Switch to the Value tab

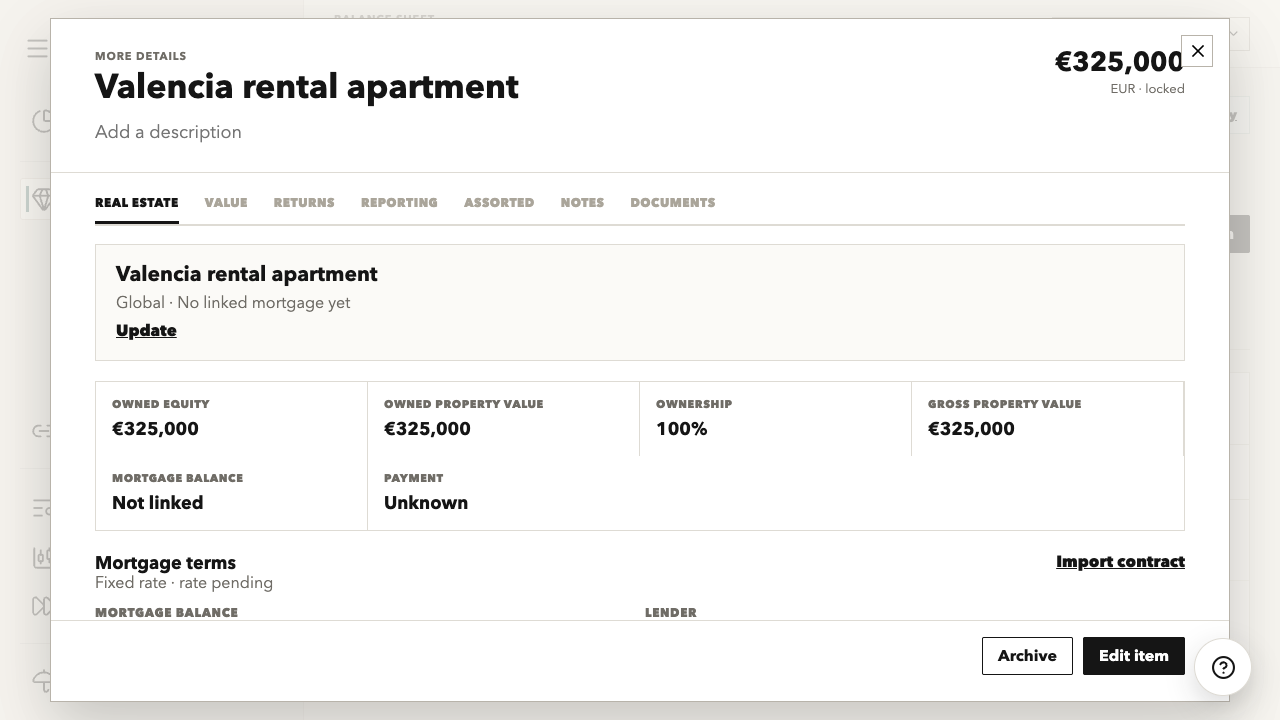point(226,203)
